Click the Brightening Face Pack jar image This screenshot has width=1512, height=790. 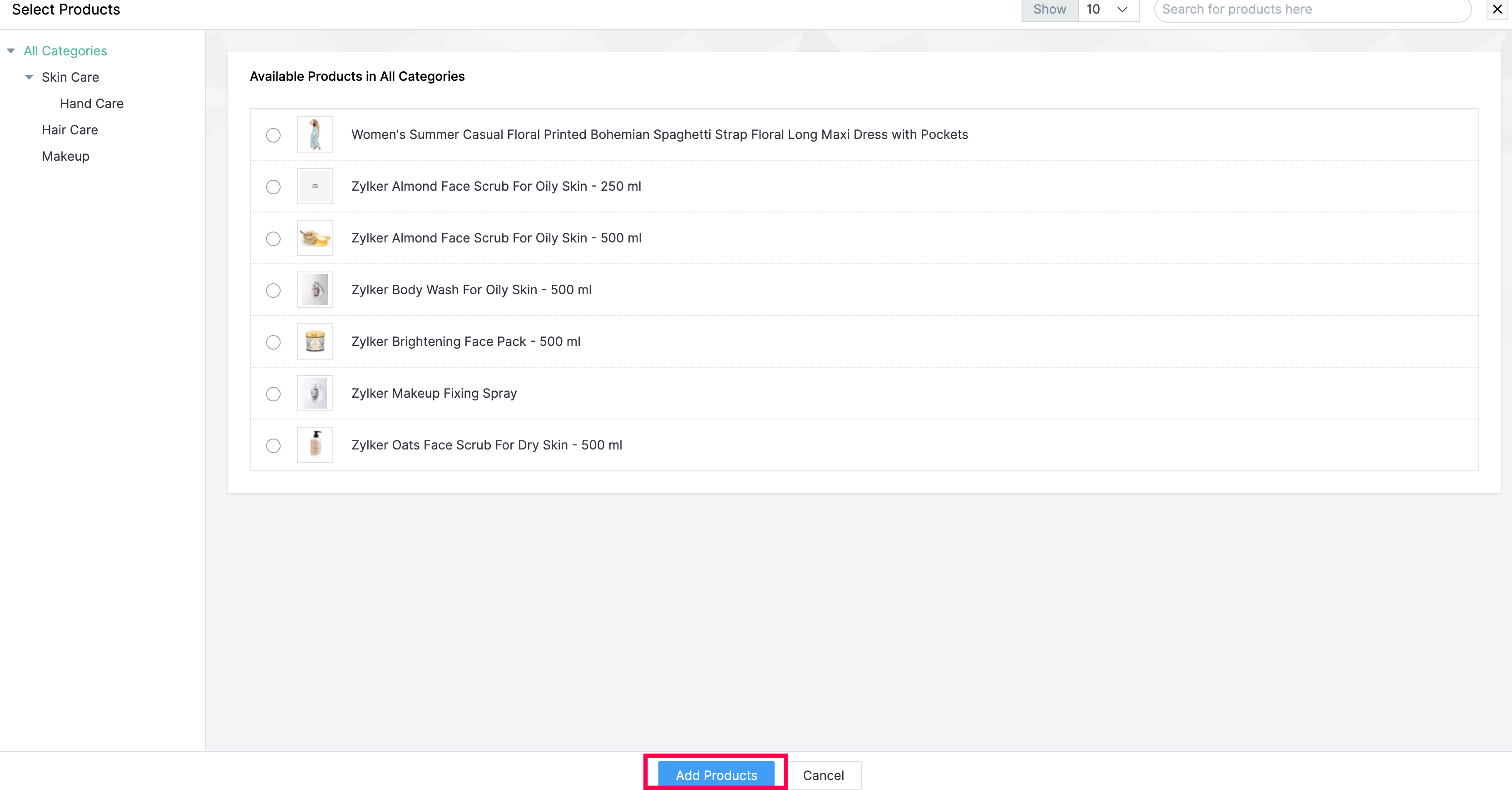[315, 341]
